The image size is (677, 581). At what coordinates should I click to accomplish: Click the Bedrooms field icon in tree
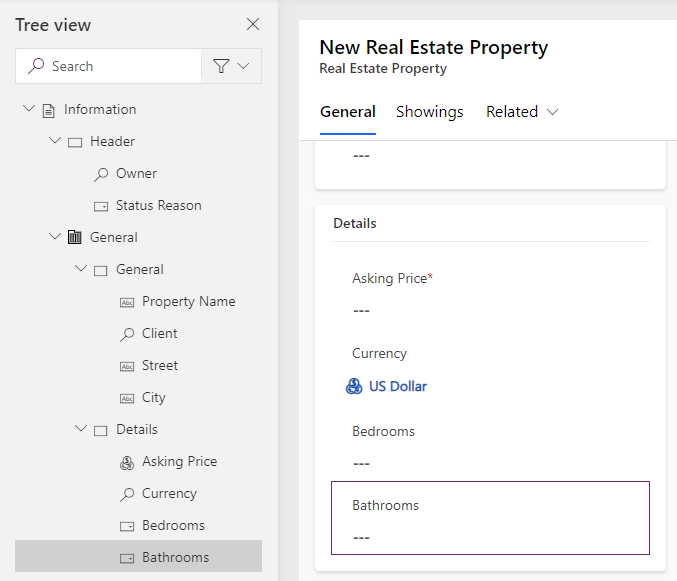127,525
